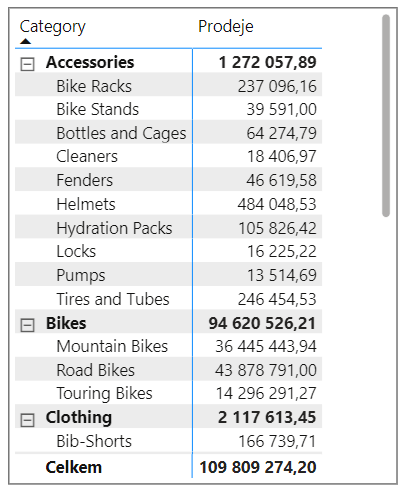
Task: Sort by the Category column header
Action: tap(53, 27)
